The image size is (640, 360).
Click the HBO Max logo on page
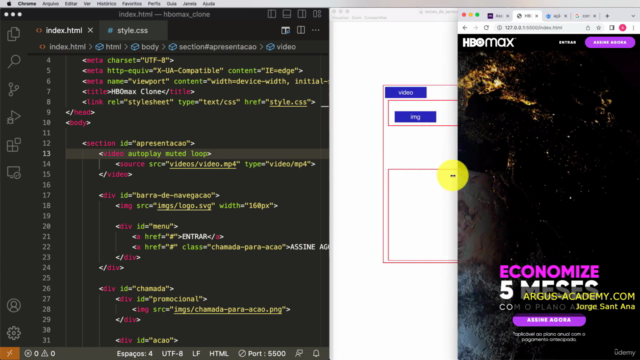489,42
